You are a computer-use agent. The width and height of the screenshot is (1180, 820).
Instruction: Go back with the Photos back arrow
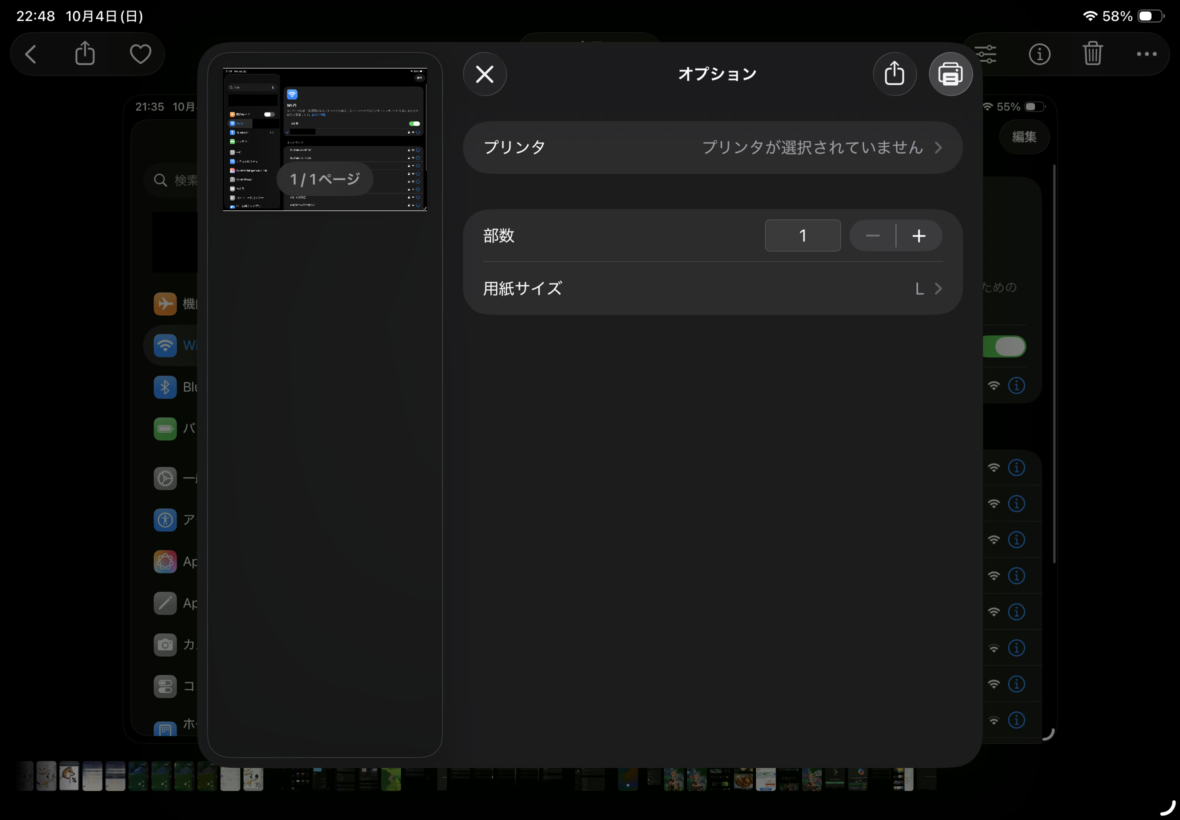31,54
